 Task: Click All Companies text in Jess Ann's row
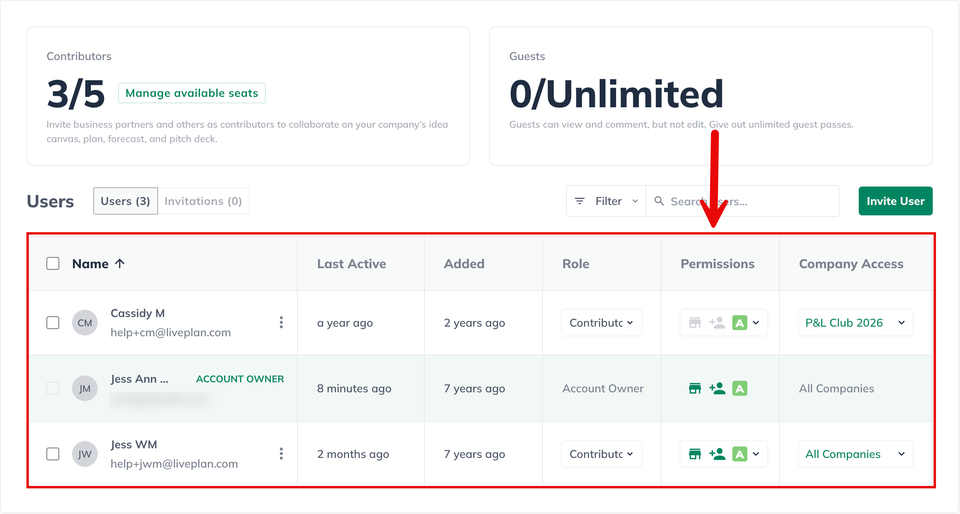(x=836, y=389)
